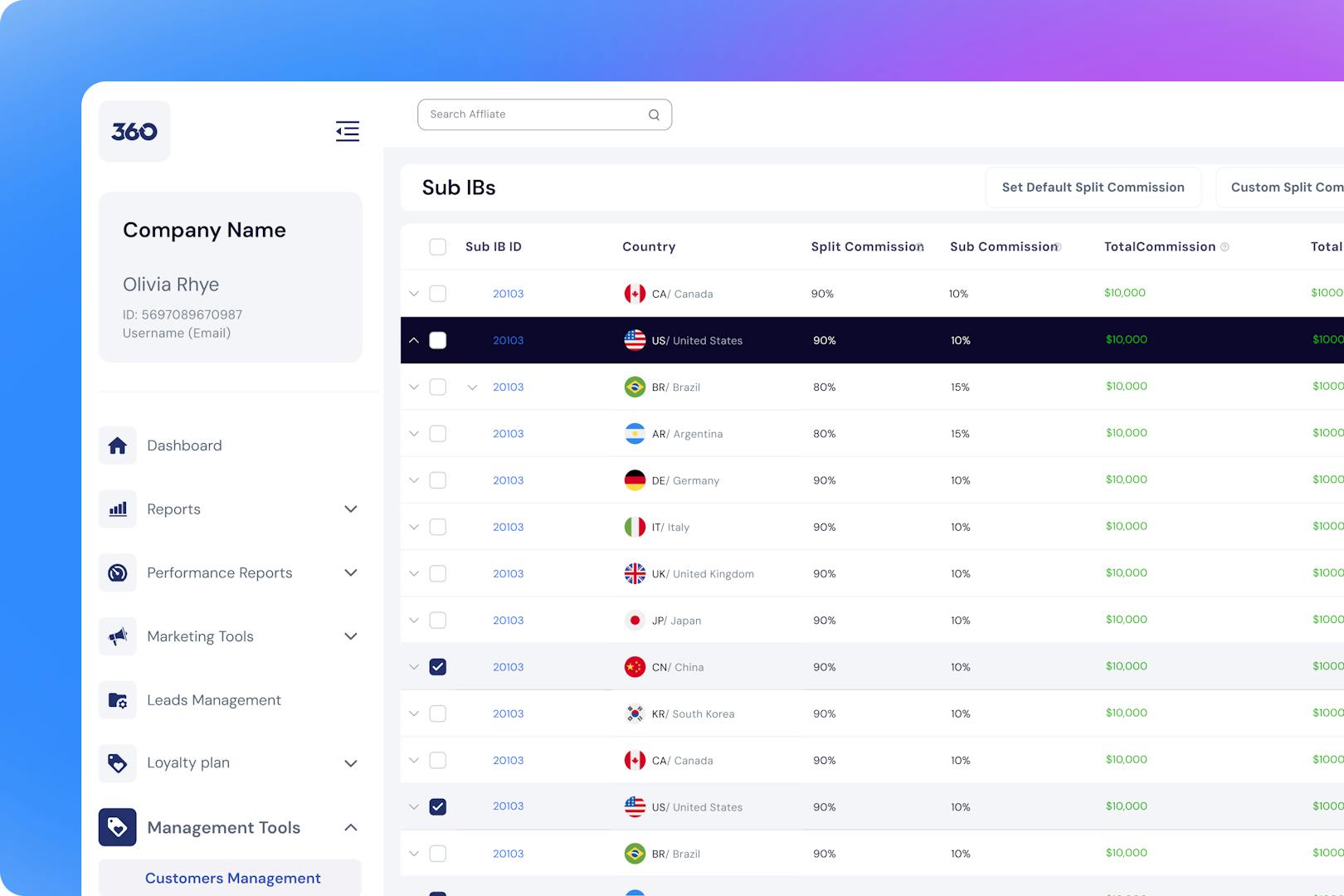This screenshot has height=896, width=1344.
Task: Click the TotalCommission info icon
Action: pos(1225,247)
